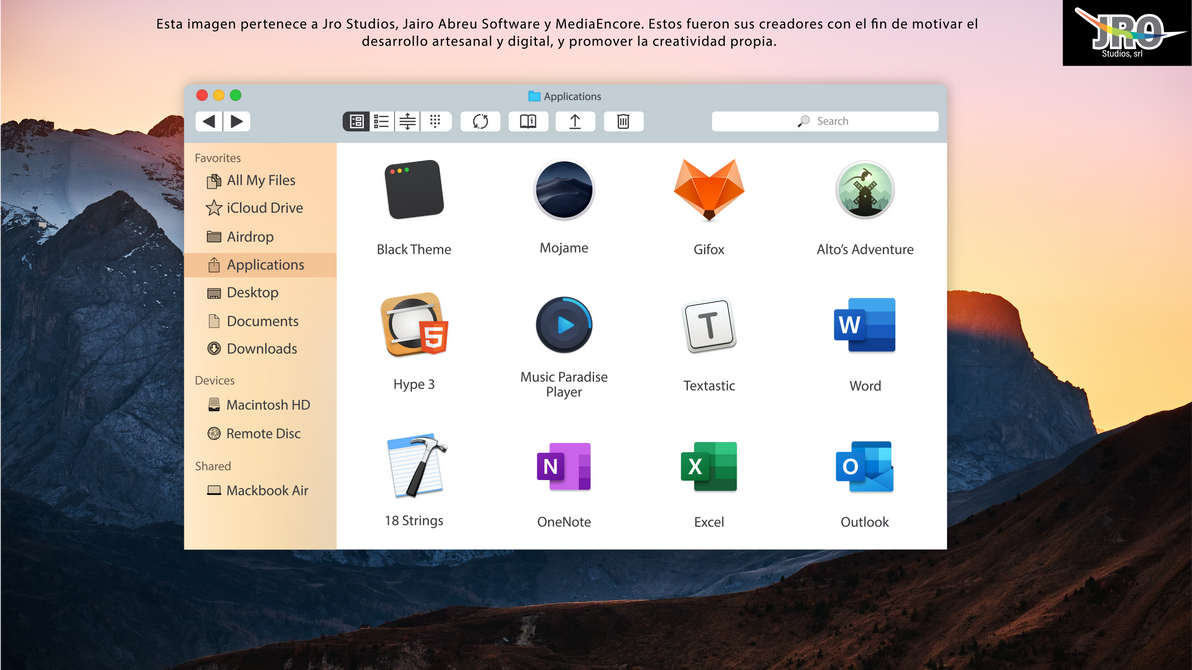Image resolution: width=1192 pixels, height=670 pixels.
Task: Open the 18 Strings hammer icon
Action: (x=416, y=465)
